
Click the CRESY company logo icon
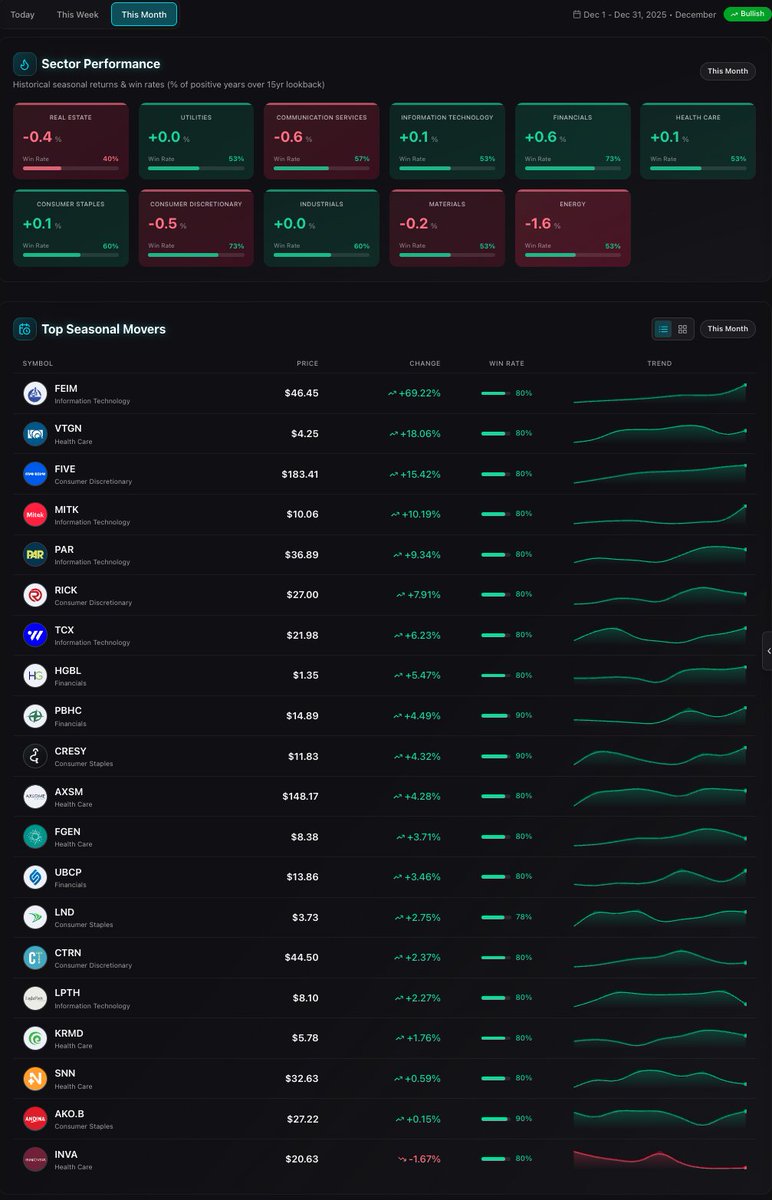[35, 757]
